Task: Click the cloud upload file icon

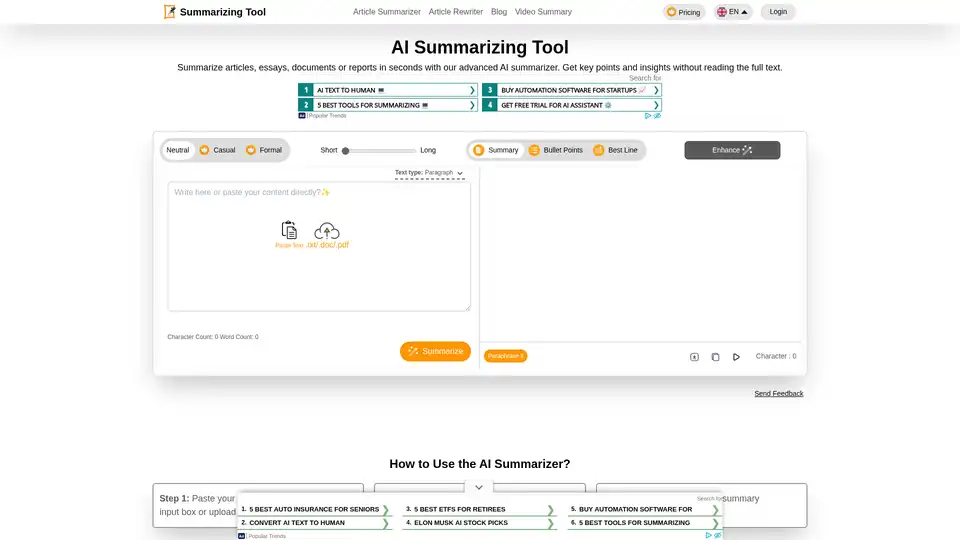Action: click(x=327, y=231)
